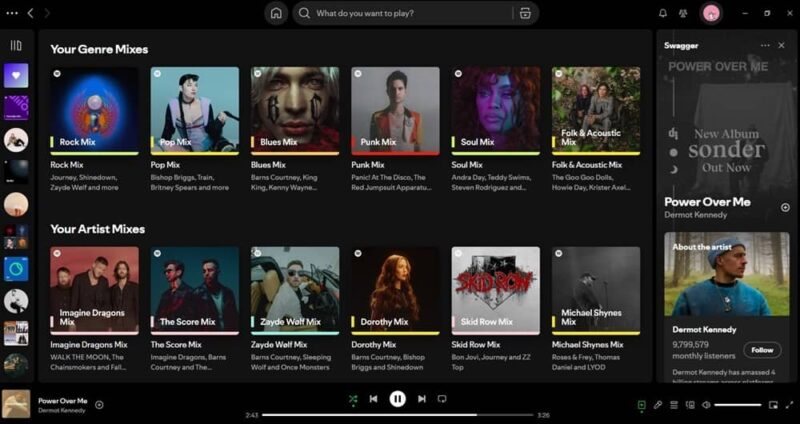The image size is (800, 424).
Task: Seek on the song progress bar
Action: 397,415
